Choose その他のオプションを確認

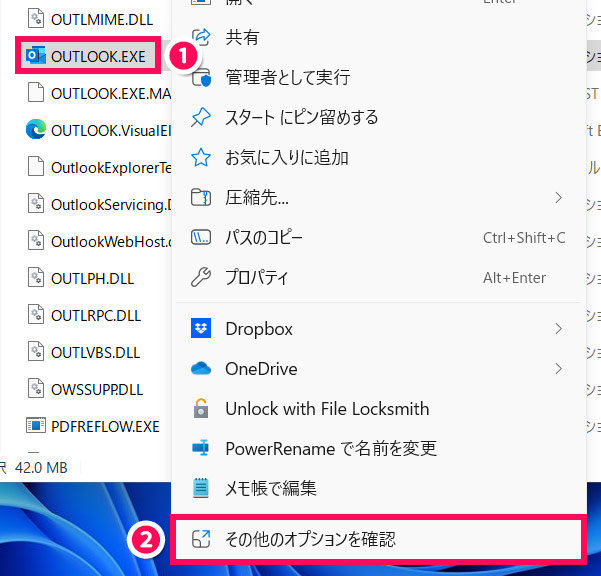[379, 539]
